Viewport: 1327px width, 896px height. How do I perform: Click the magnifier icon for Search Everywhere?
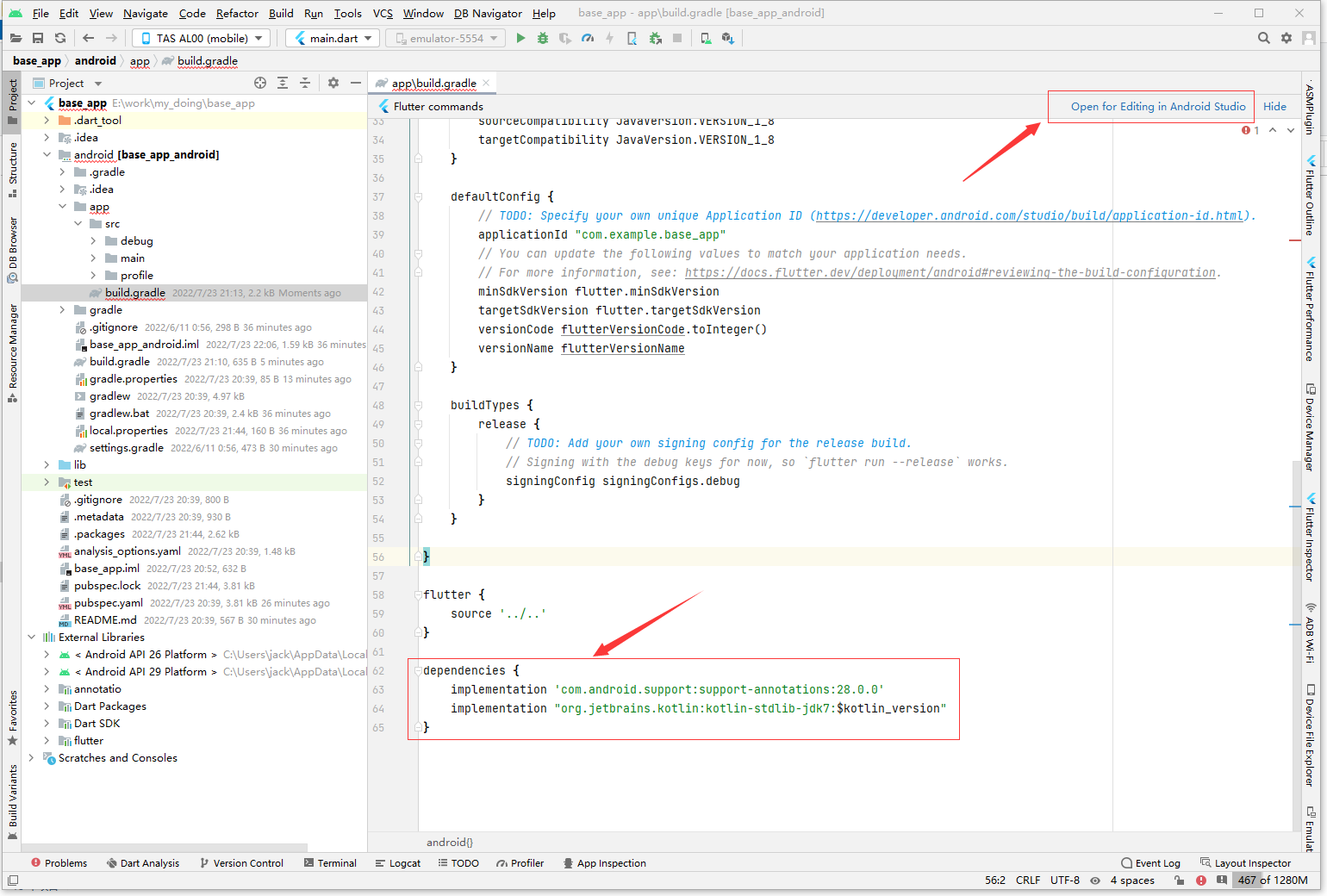[x=1263, y=38]
